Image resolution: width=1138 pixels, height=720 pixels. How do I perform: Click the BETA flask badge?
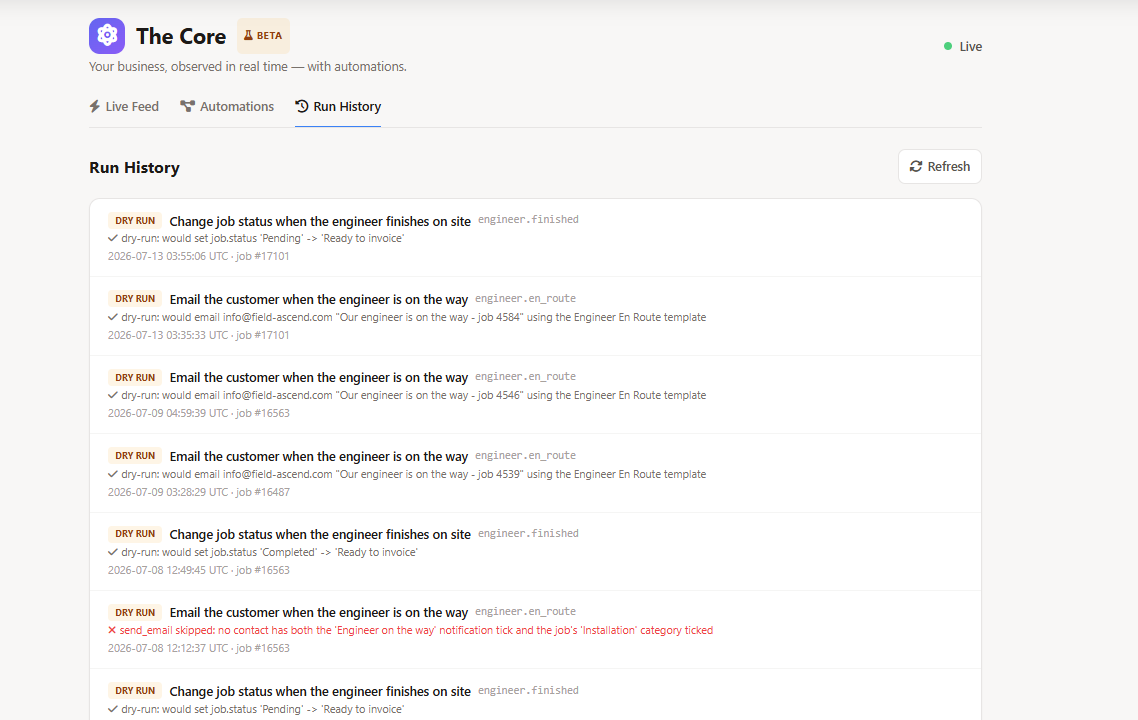point(263,36)
